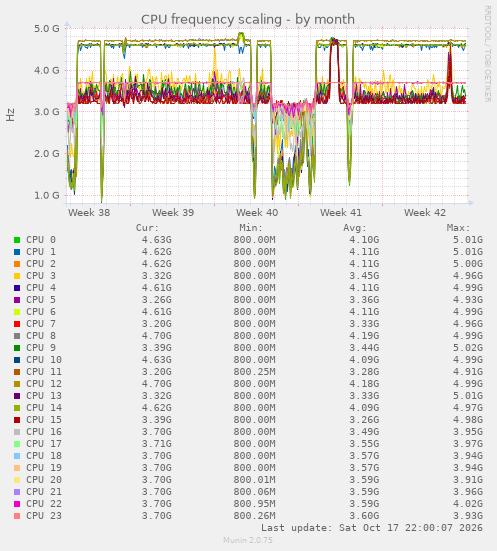
Task: Click CPU 11's minimum value 800.25M
Action: pos(254,372)
